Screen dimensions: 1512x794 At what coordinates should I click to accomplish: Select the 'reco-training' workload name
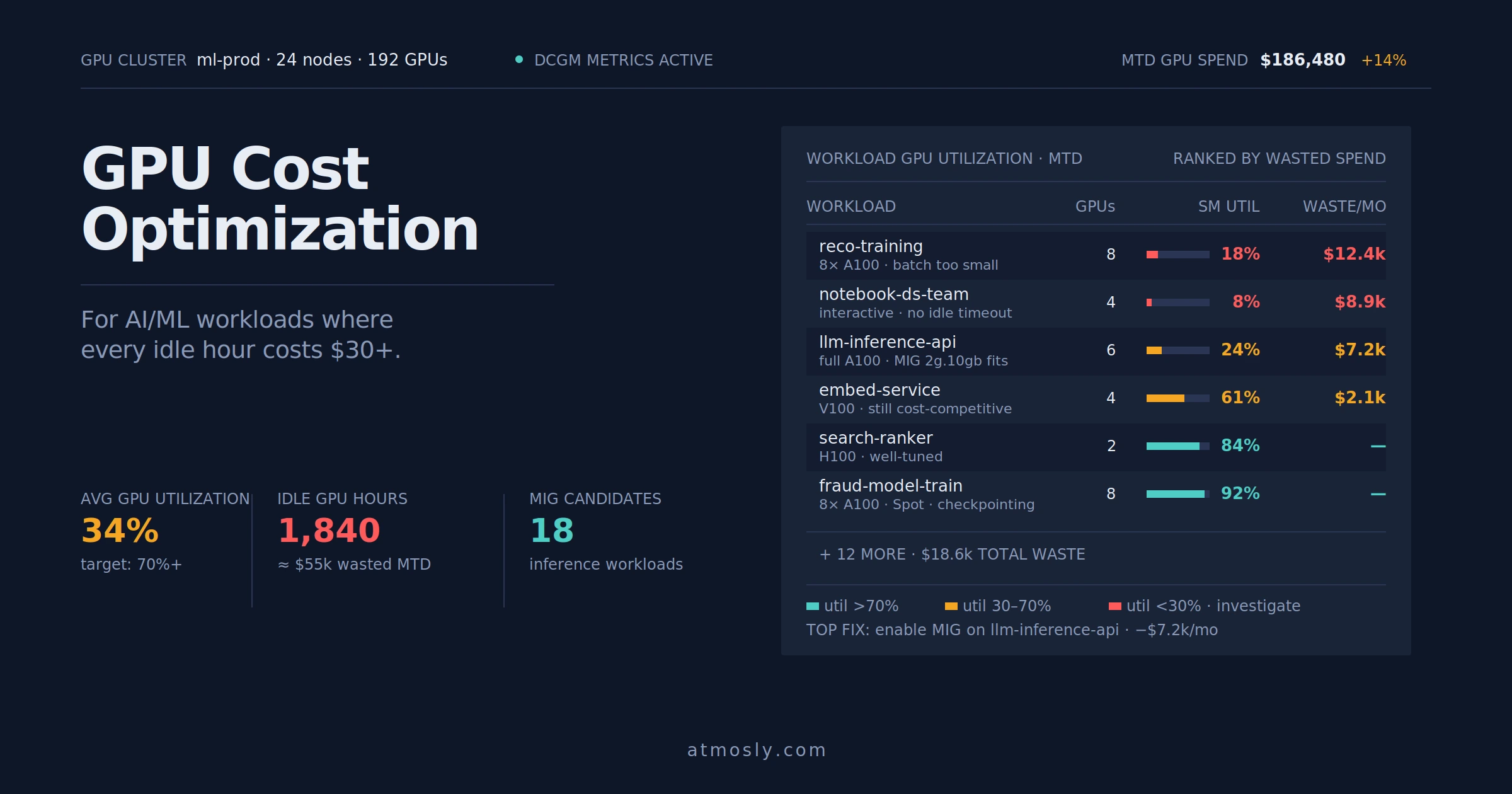click(x=871, y=246)
